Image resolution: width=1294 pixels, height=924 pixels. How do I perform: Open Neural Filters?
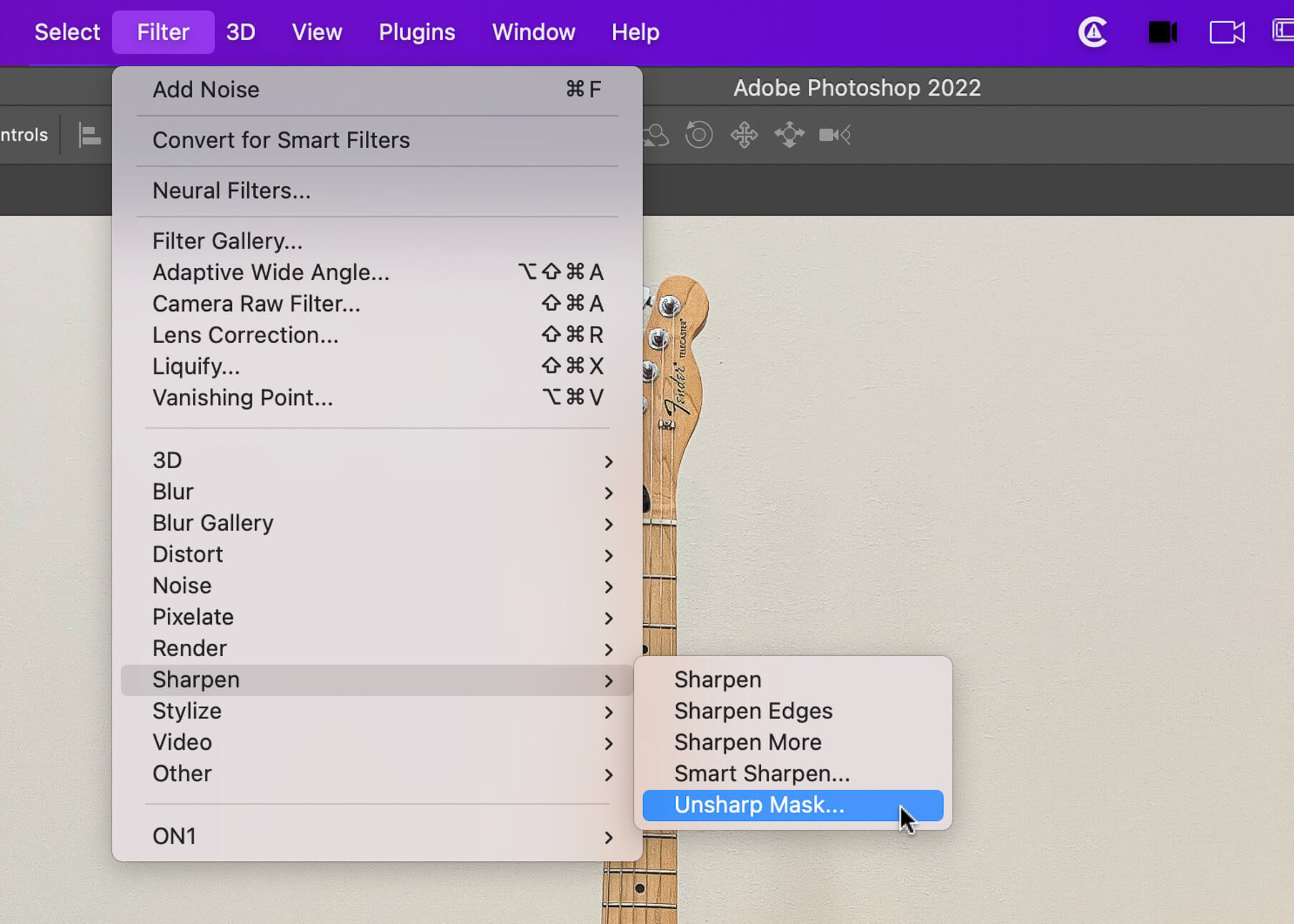[231, 190]
